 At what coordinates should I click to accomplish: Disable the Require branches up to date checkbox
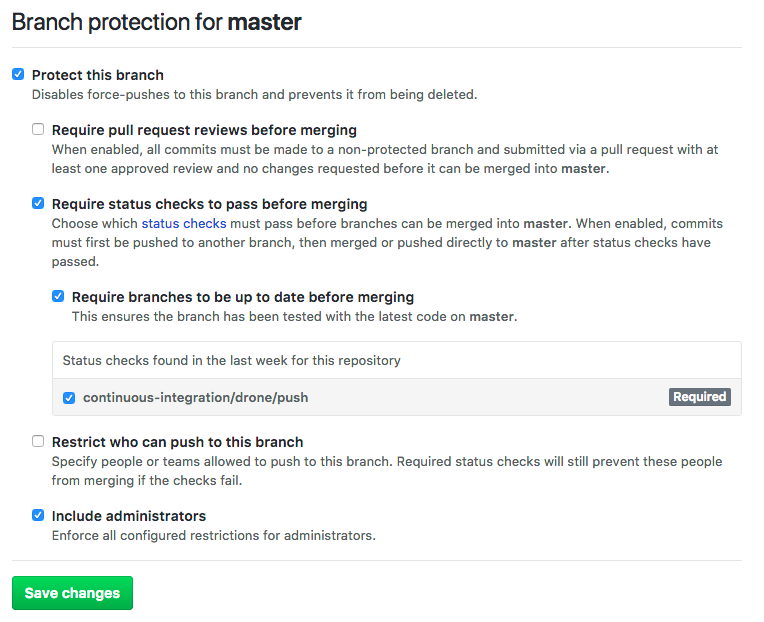coord(58,296)
